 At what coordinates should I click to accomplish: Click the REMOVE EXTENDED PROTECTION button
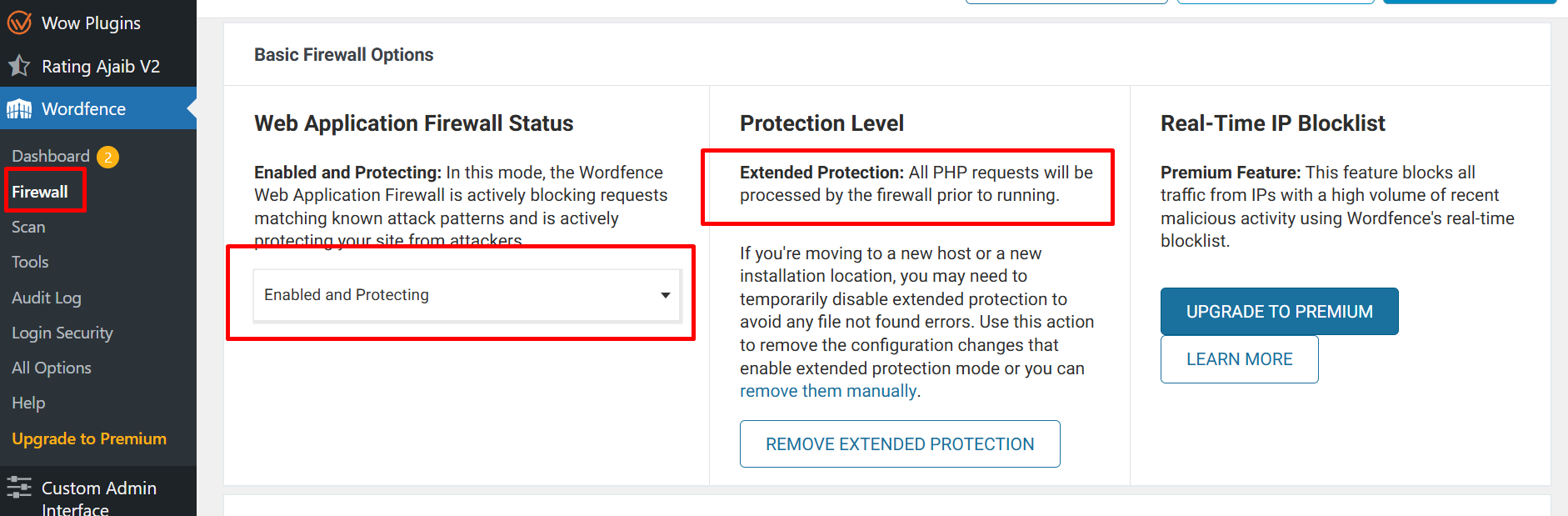(x=900, y=444)
